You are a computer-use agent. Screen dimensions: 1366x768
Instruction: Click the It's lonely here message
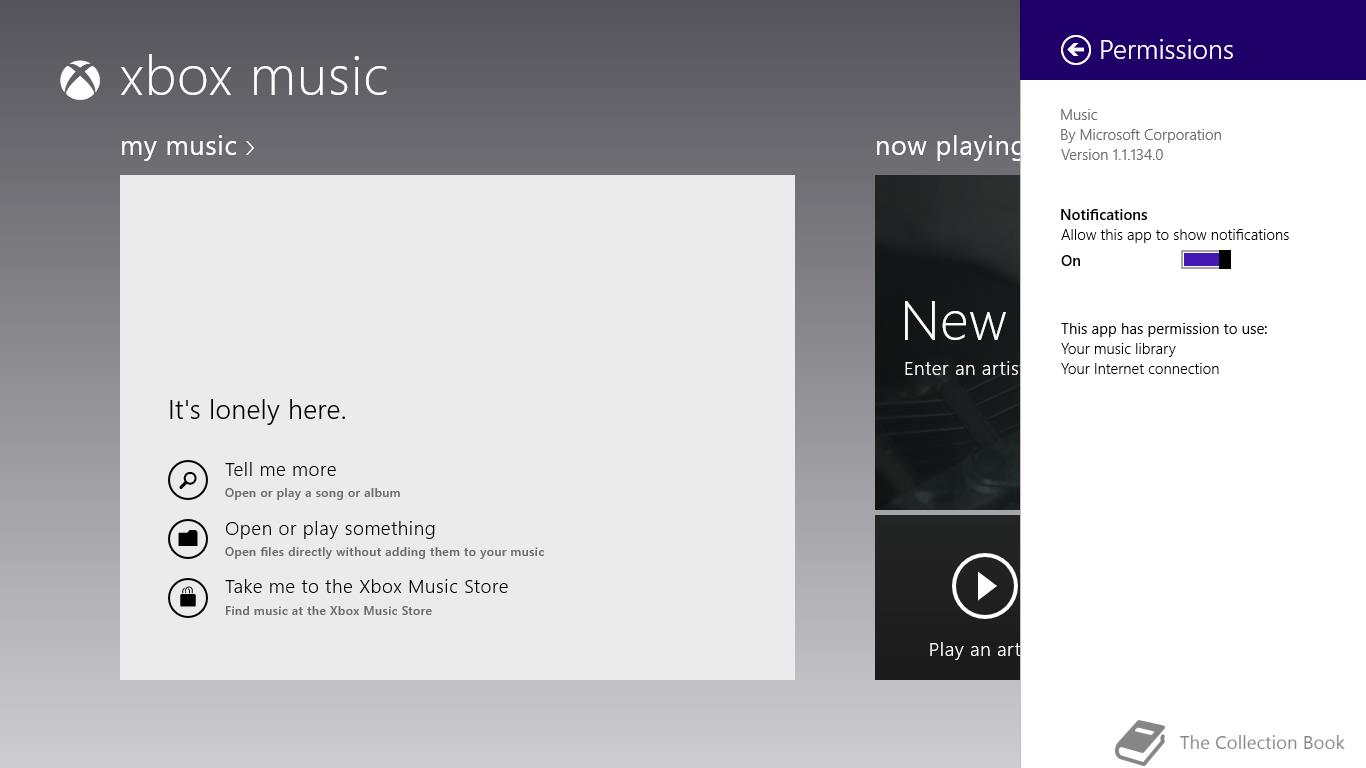tap(257, 410)
